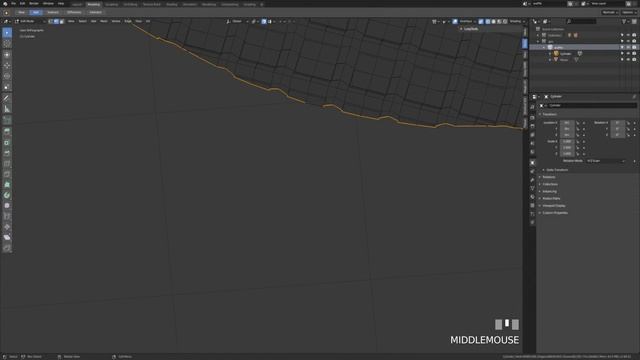This screenshot has height=360, width=640.
Task: Select the Smooth vertices tool
Action: 7,206
